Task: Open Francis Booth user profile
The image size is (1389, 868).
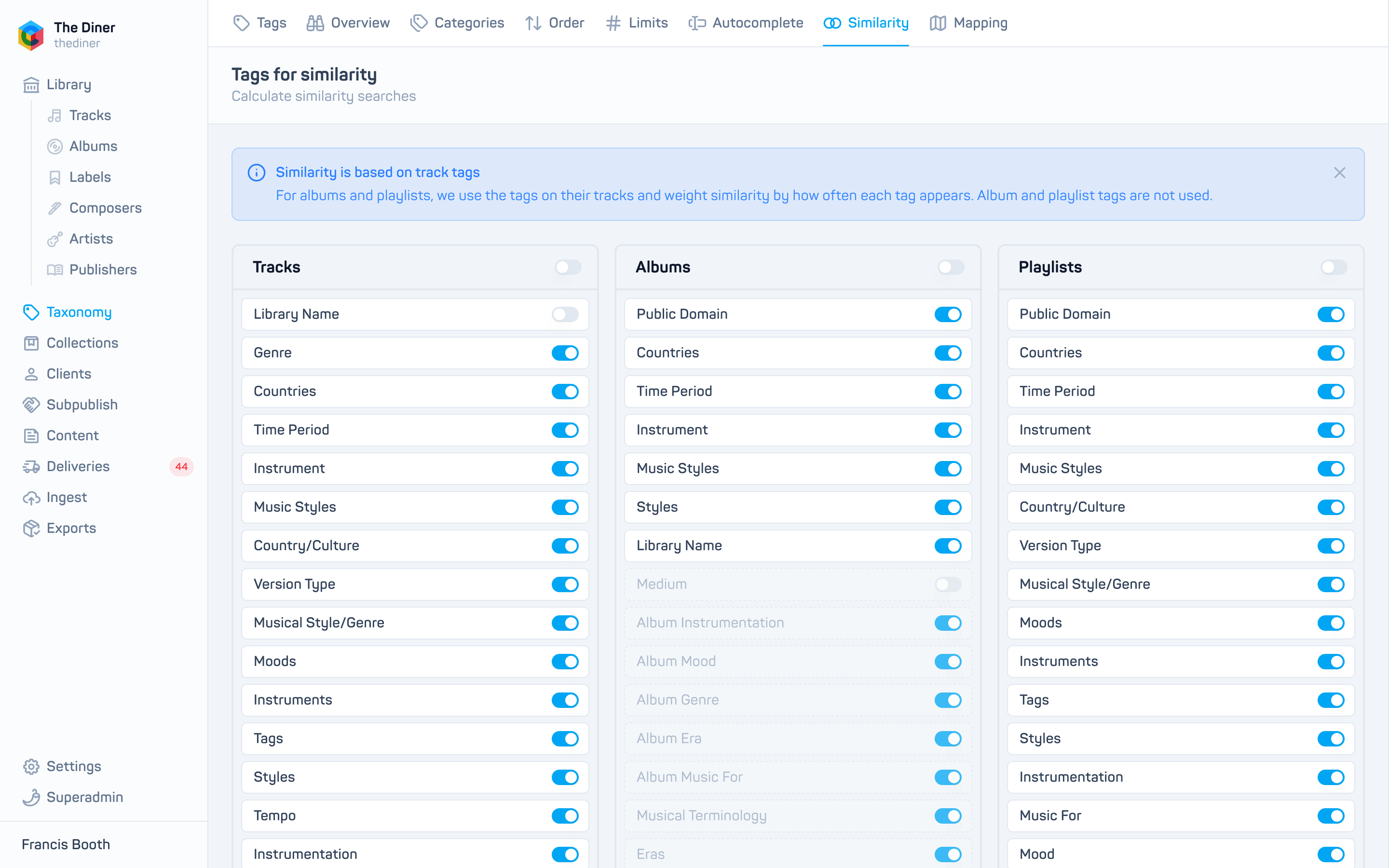Action: click(66, 844)
